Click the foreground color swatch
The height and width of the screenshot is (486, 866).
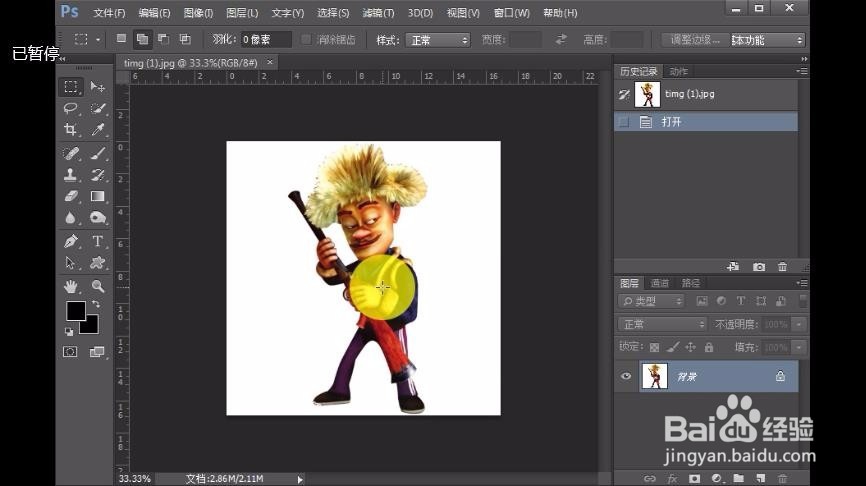76,311
